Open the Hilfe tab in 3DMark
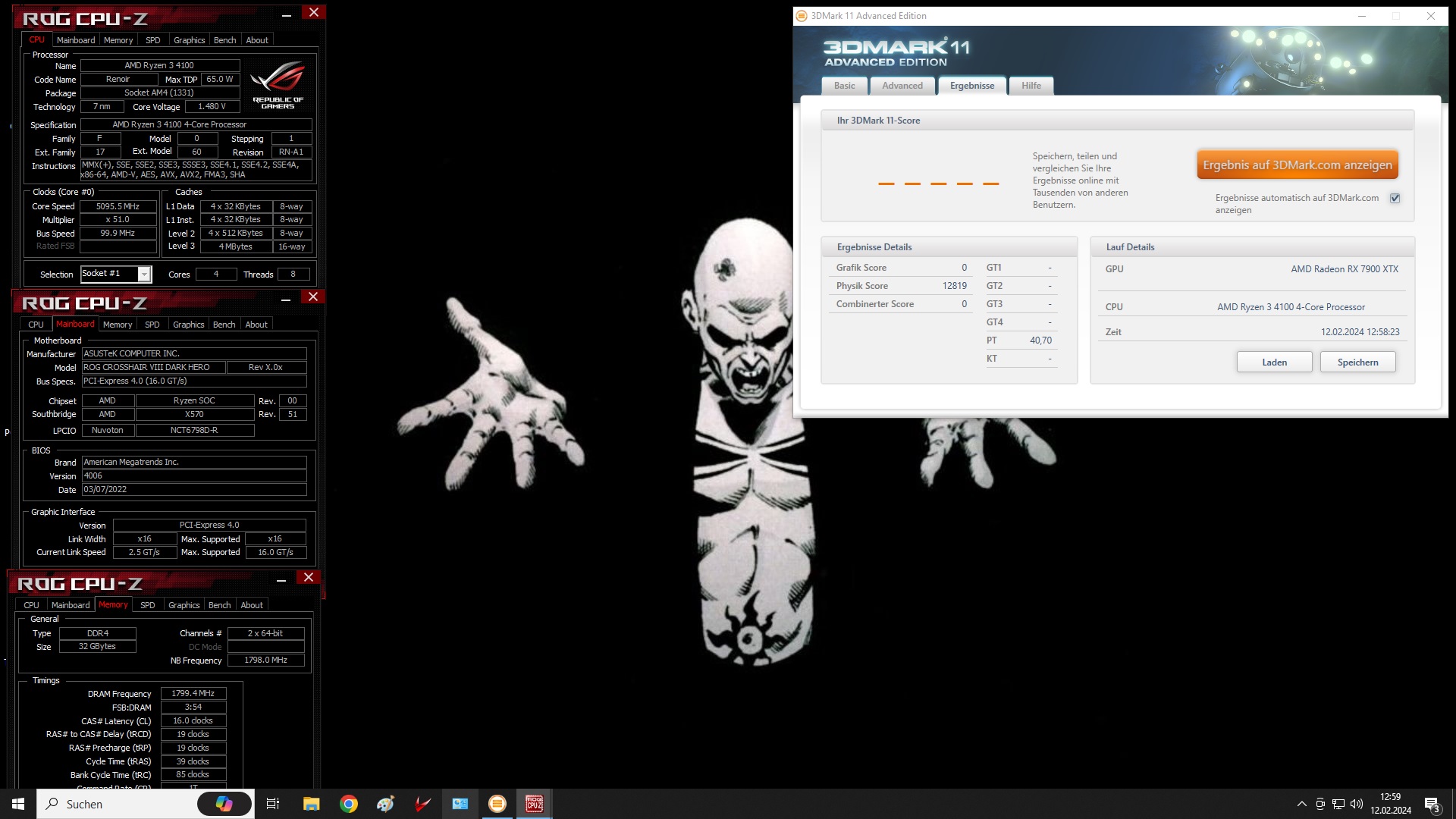Image resolution: width=1456 pixels, height=819 pixels. click(1031, 86)
